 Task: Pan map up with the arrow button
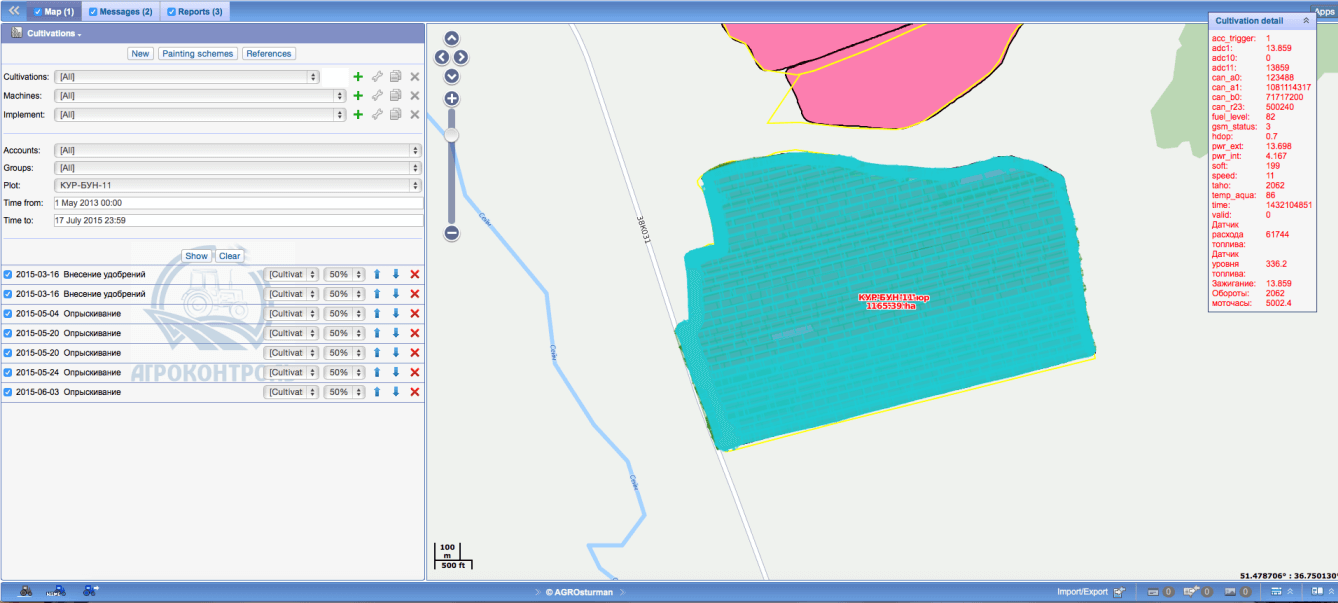pos(451,39)
